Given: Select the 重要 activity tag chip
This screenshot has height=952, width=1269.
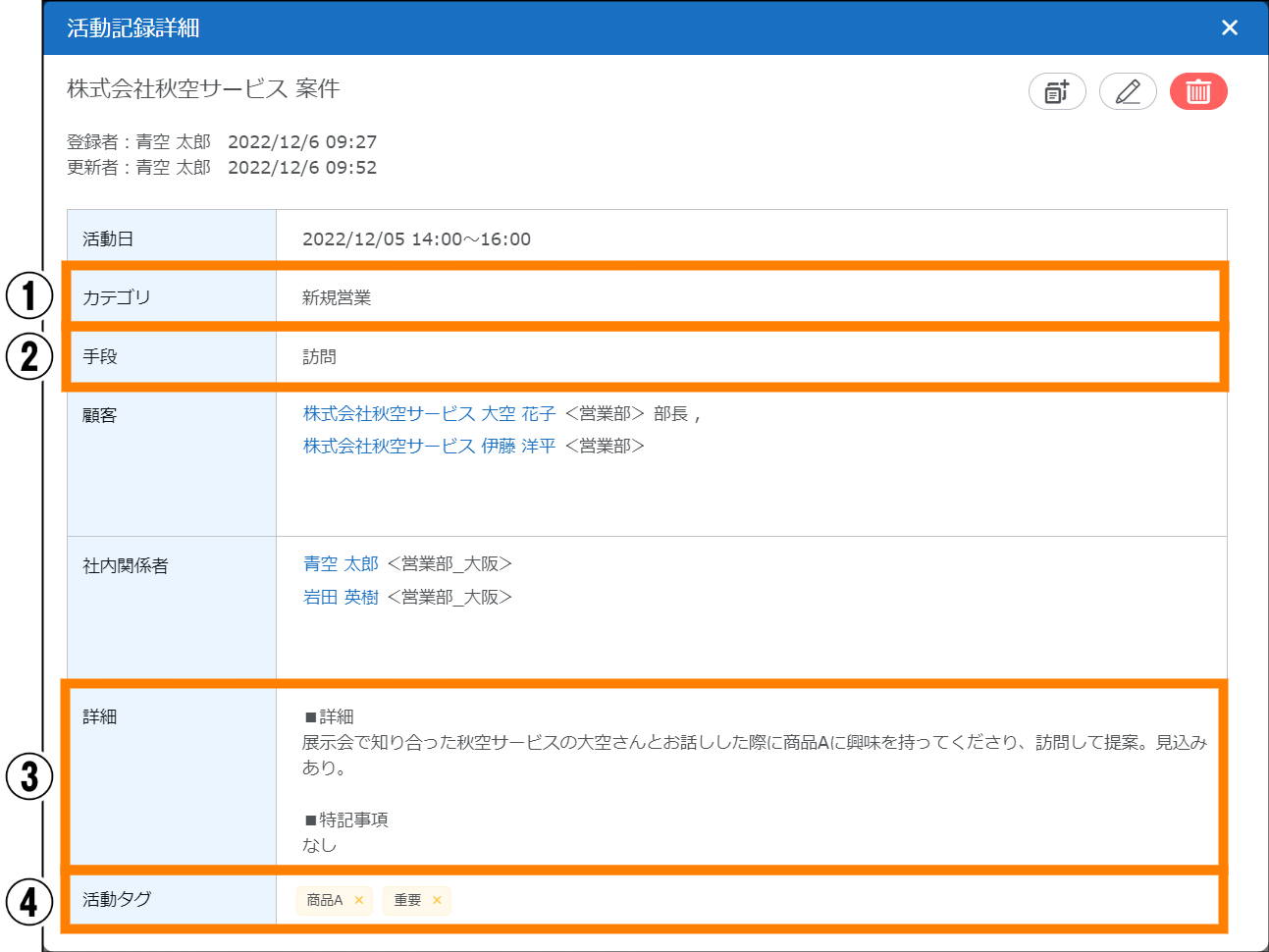Looking at the screenshot, I should click(x=407, y=900).
